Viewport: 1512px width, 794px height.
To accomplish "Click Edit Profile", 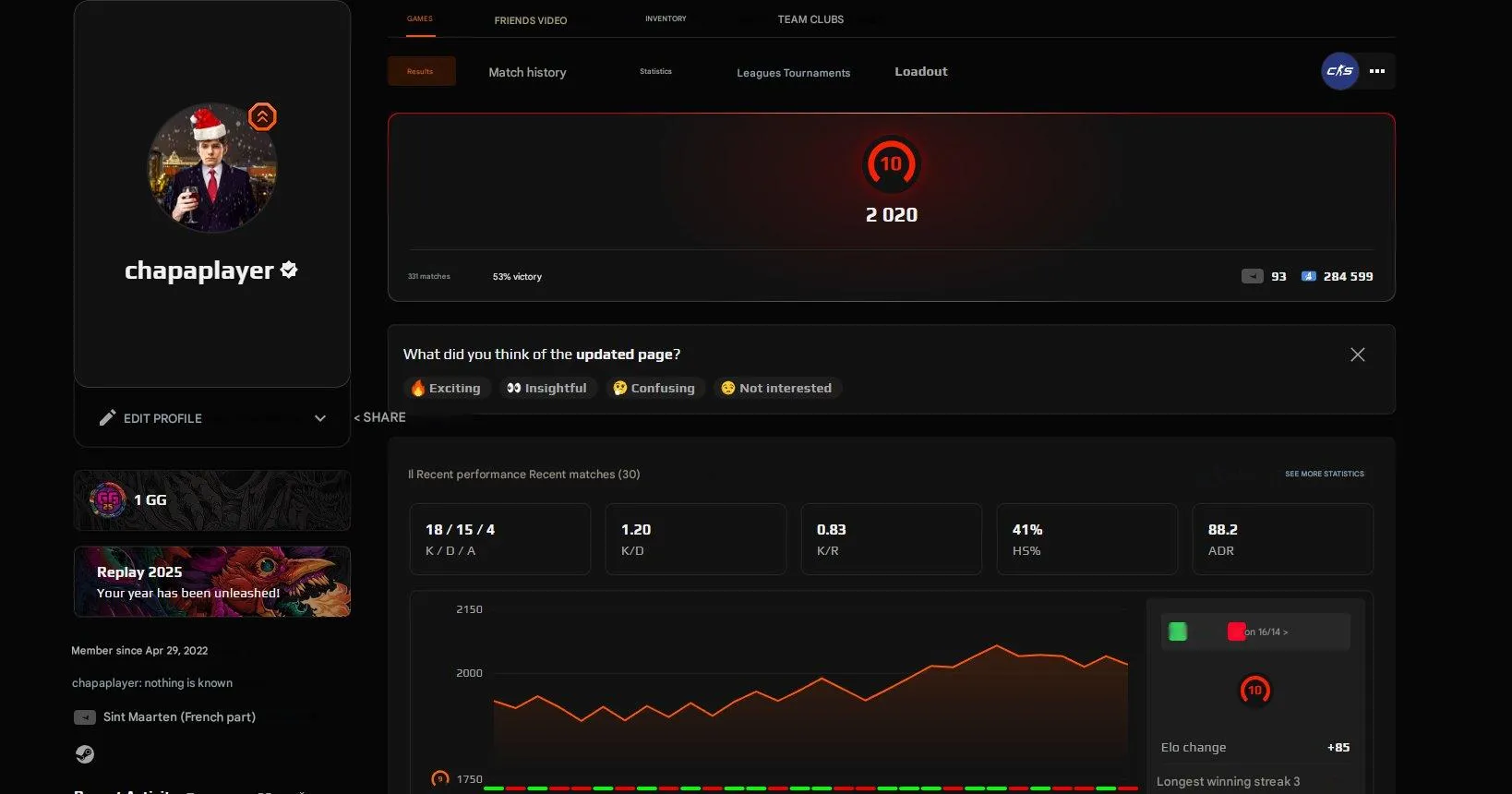I will click(162, 418).
